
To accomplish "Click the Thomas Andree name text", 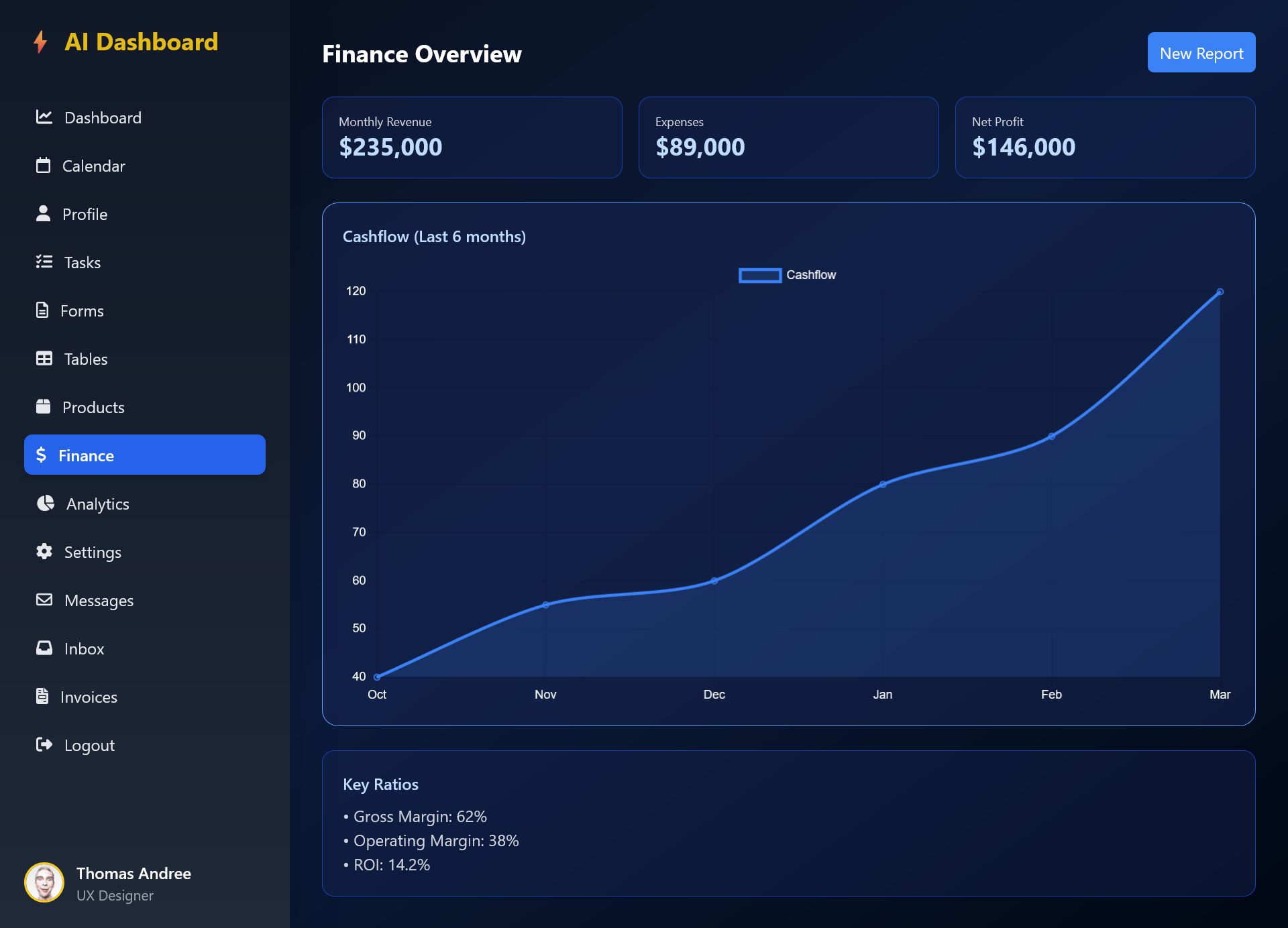I will tap(133, 874).
